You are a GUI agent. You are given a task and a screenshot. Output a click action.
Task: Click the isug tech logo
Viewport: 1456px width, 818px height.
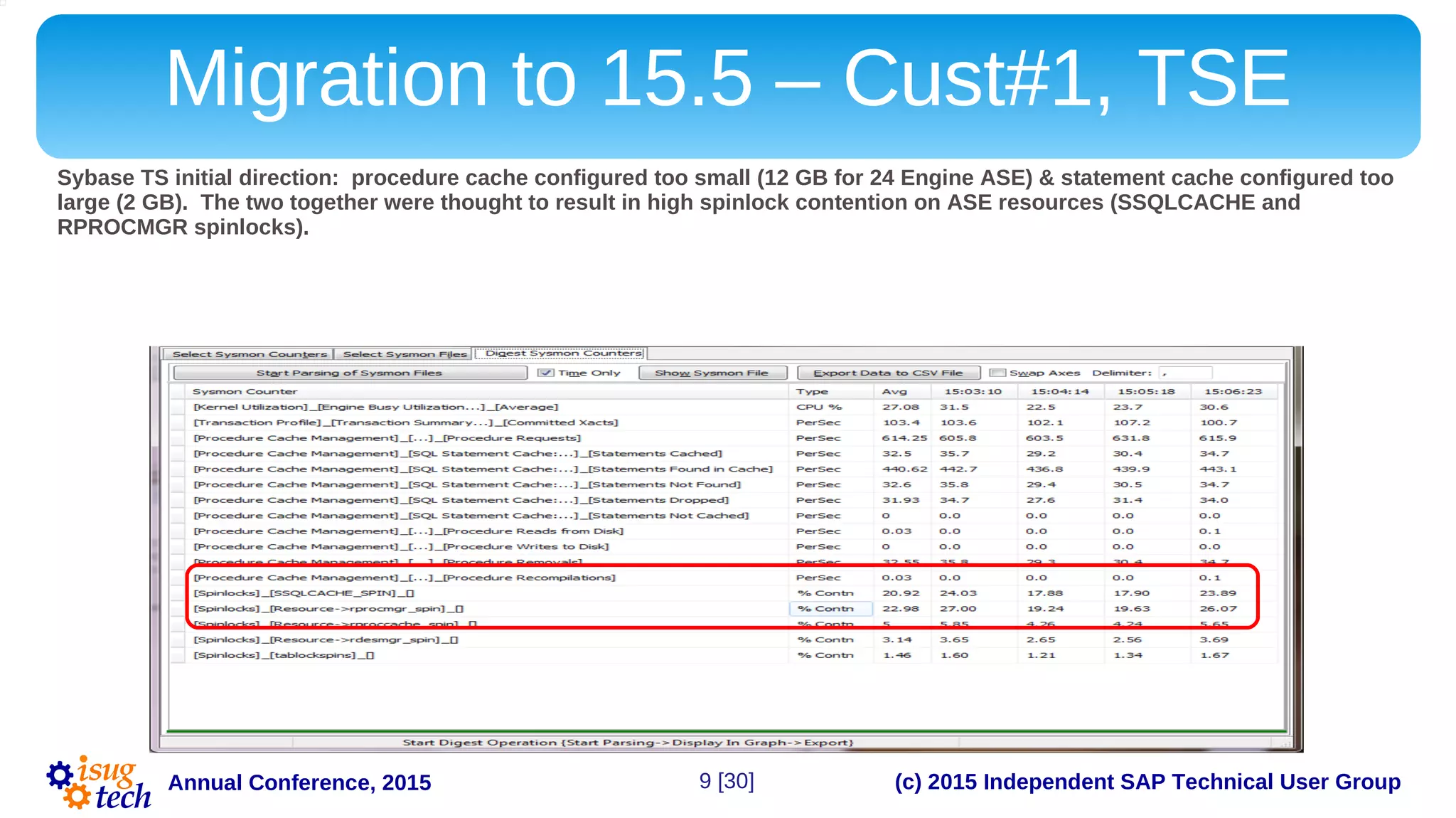tap(99, 783)
